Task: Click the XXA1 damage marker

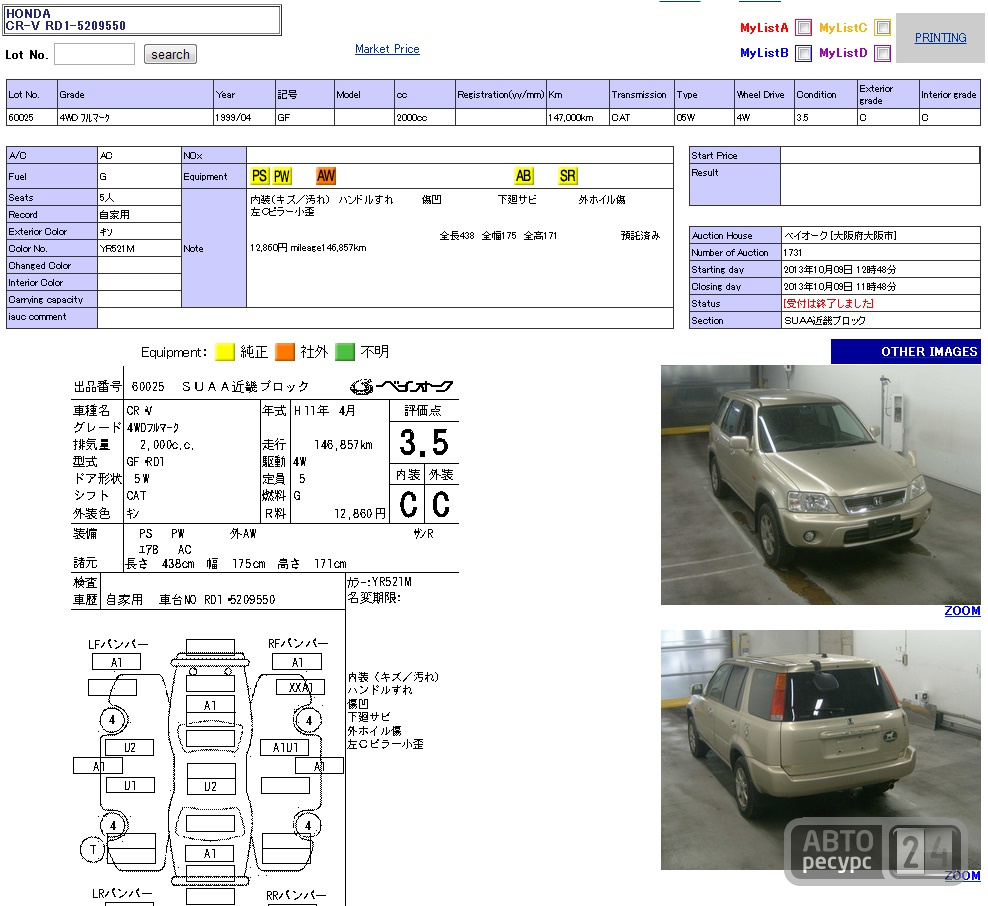Action: (301, 687)
